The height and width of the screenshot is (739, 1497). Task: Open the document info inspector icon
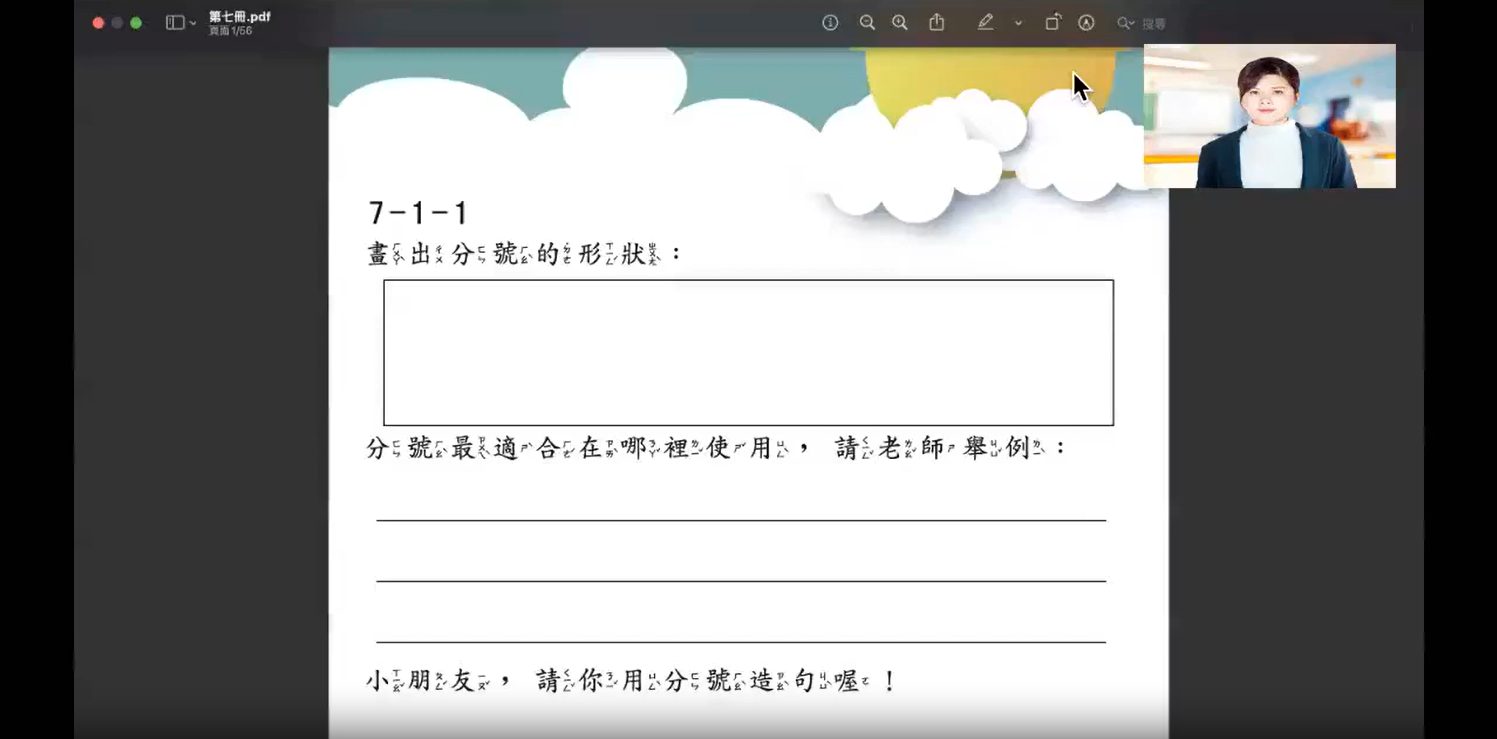[830, 23]
